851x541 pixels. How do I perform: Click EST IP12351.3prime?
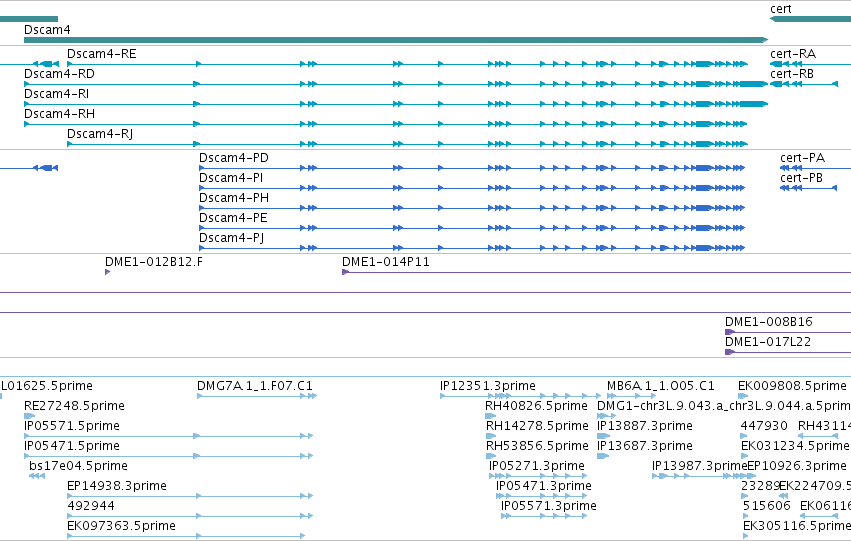tap(488, 386)
